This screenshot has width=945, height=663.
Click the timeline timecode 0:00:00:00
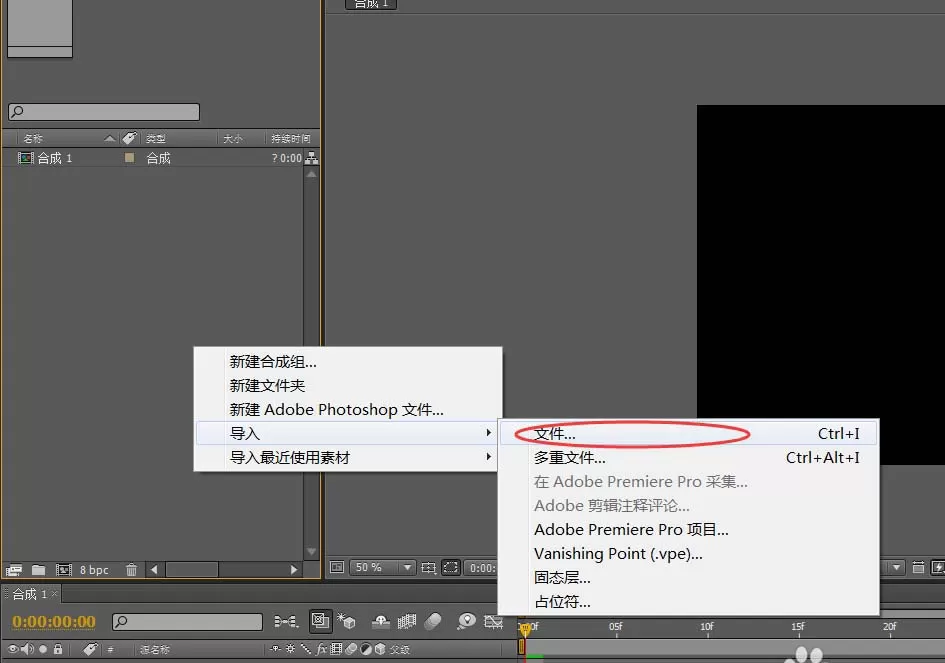(54, 621)
